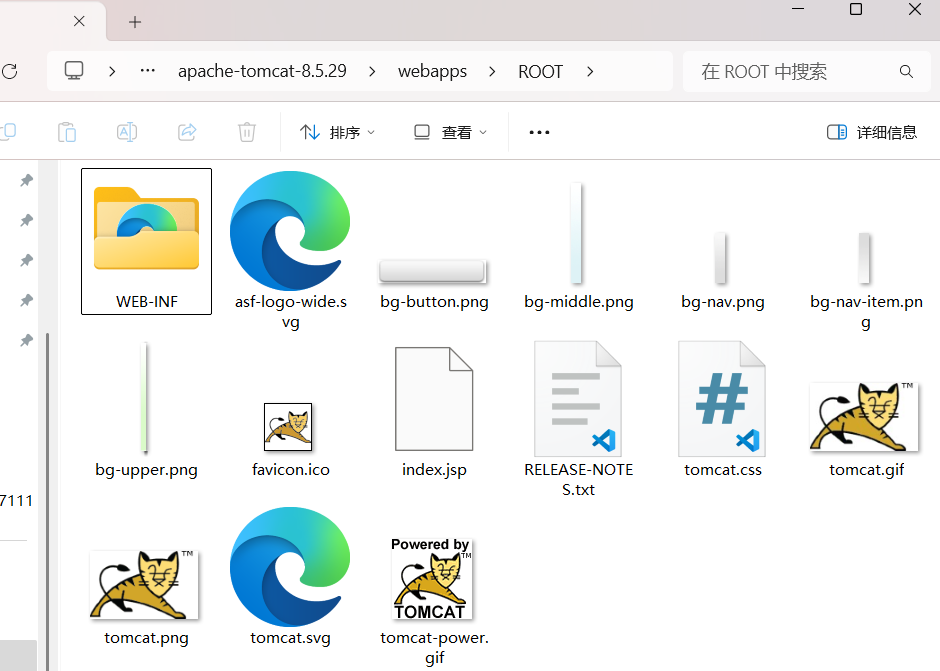This screenshot has height=671, width=940.
Task: Click the This PC monitor icon in address bar
Action: pos(74,71)
